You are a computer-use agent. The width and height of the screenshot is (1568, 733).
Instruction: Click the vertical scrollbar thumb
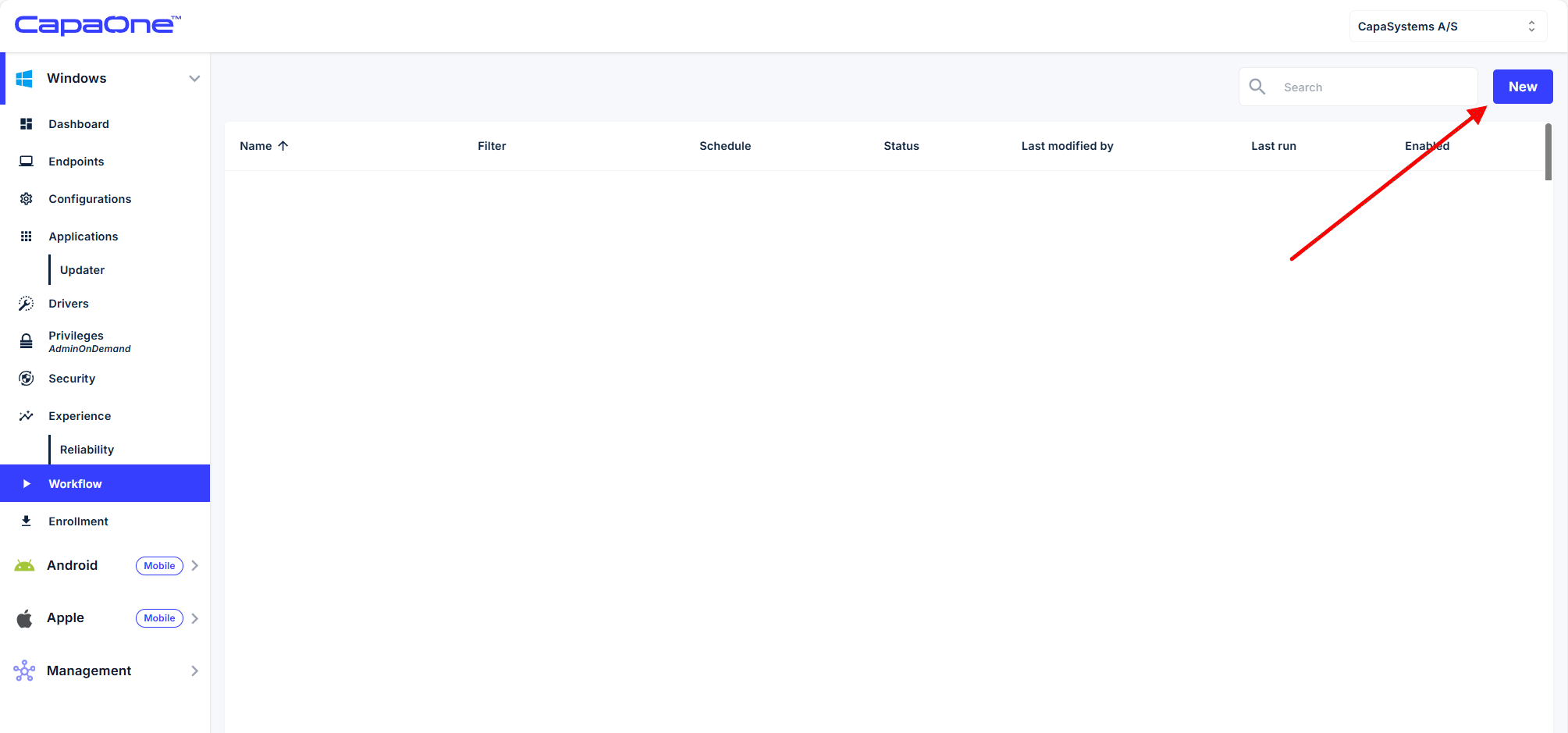[x=1548, y=151]
